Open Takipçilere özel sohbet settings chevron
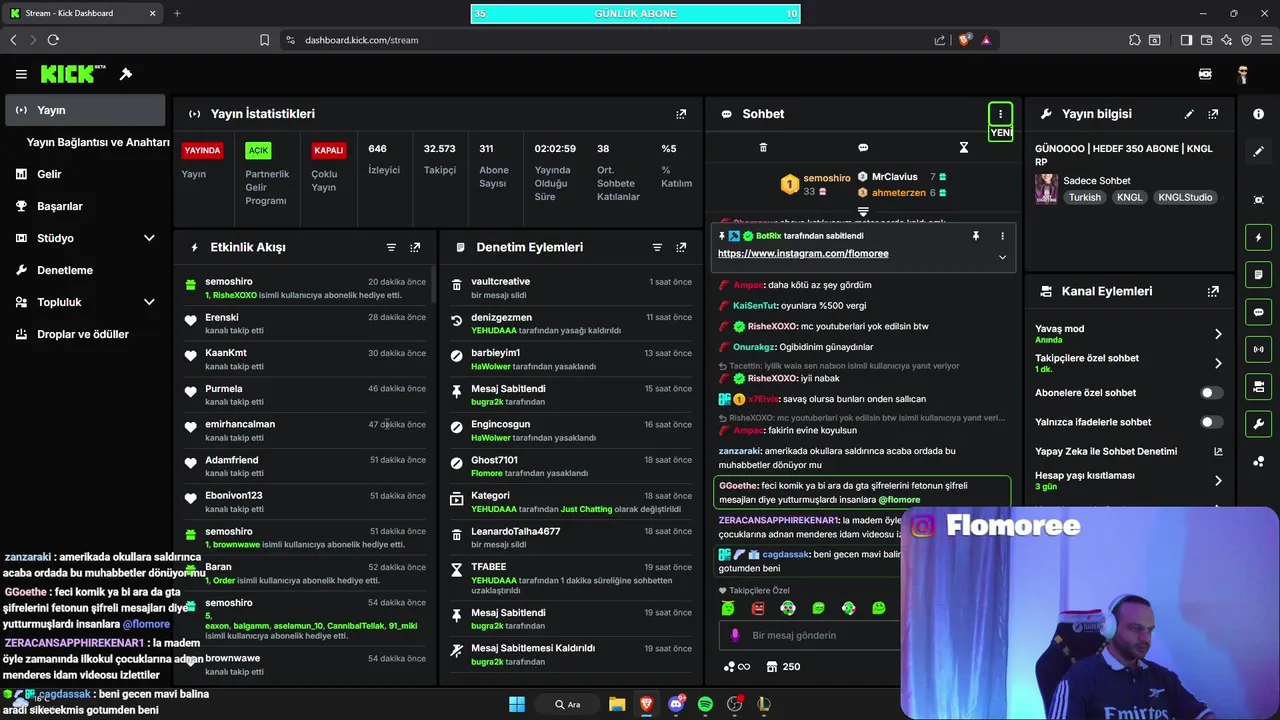The width and height of the screenshot is (1280, 720). (1218, 363)
